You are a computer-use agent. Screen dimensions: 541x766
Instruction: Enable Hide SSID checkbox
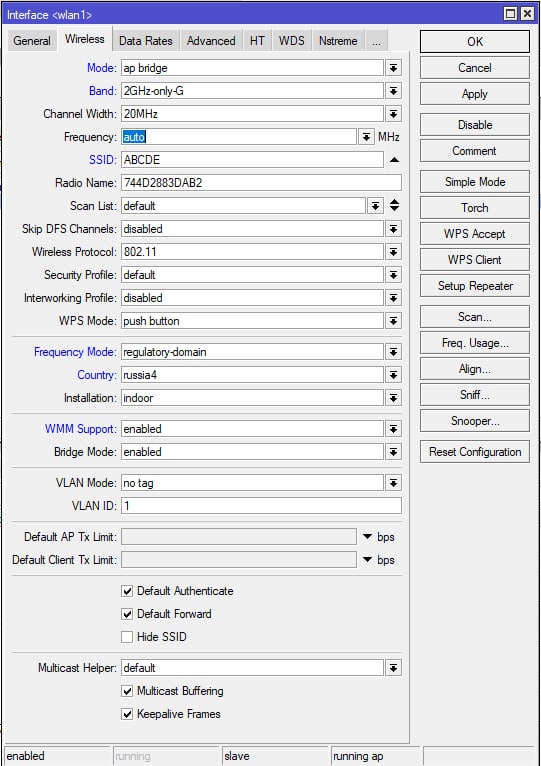coord(127,637)
